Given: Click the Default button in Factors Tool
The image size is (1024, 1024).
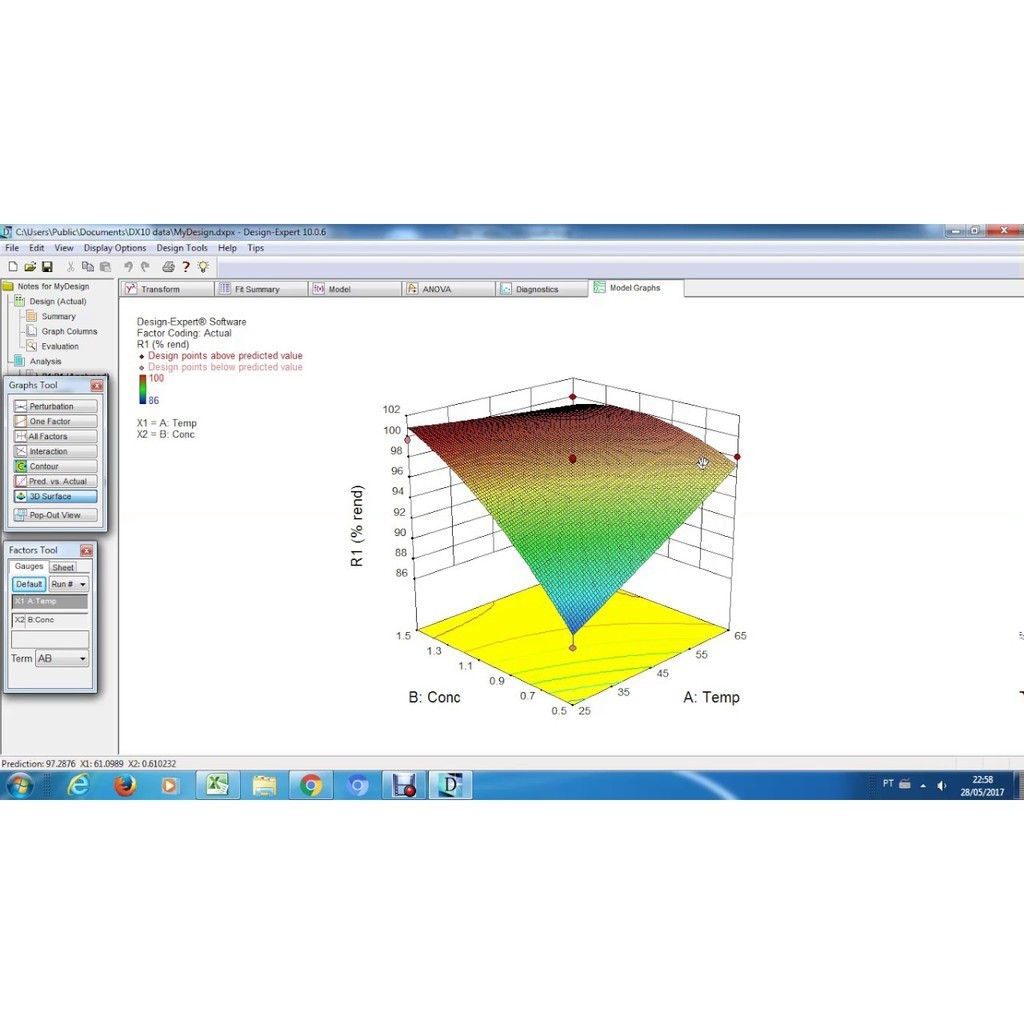Looking at the screenshot, I should point(29,584).
